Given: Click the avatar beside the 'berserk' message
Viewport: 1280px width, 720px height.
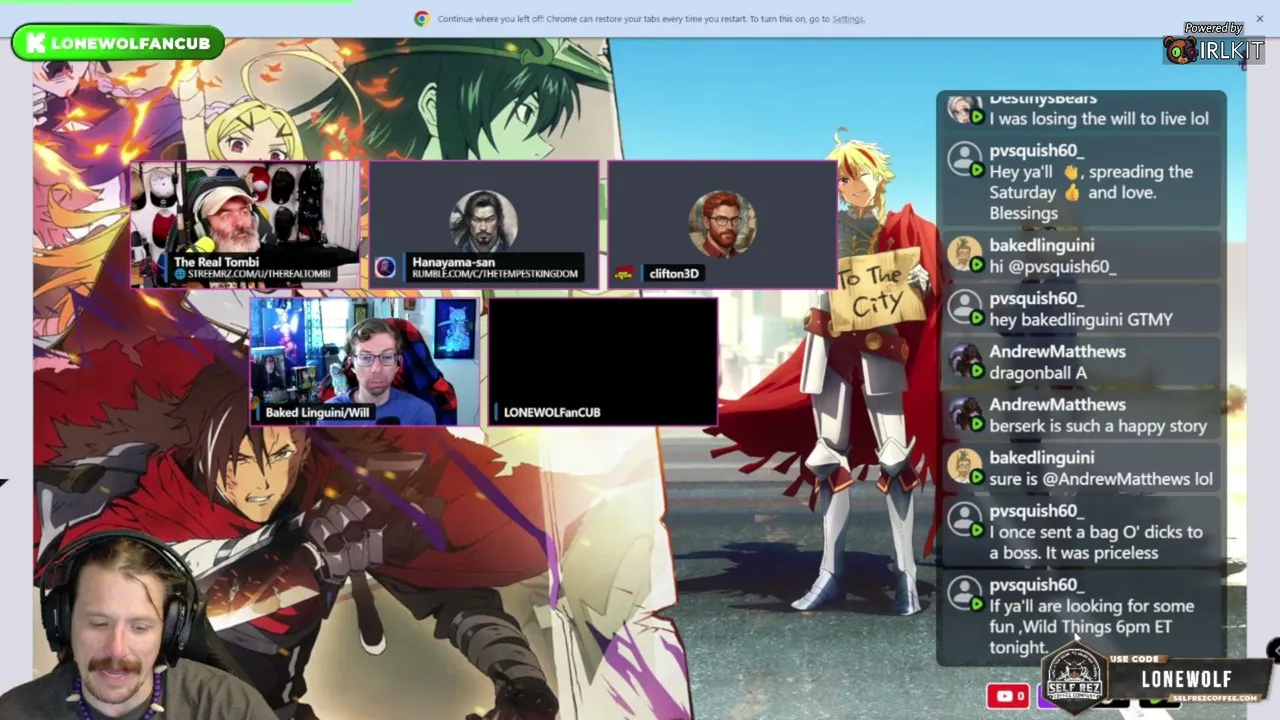Looking at the screenshot, I should pyautogui.click(x=965, y=414).
